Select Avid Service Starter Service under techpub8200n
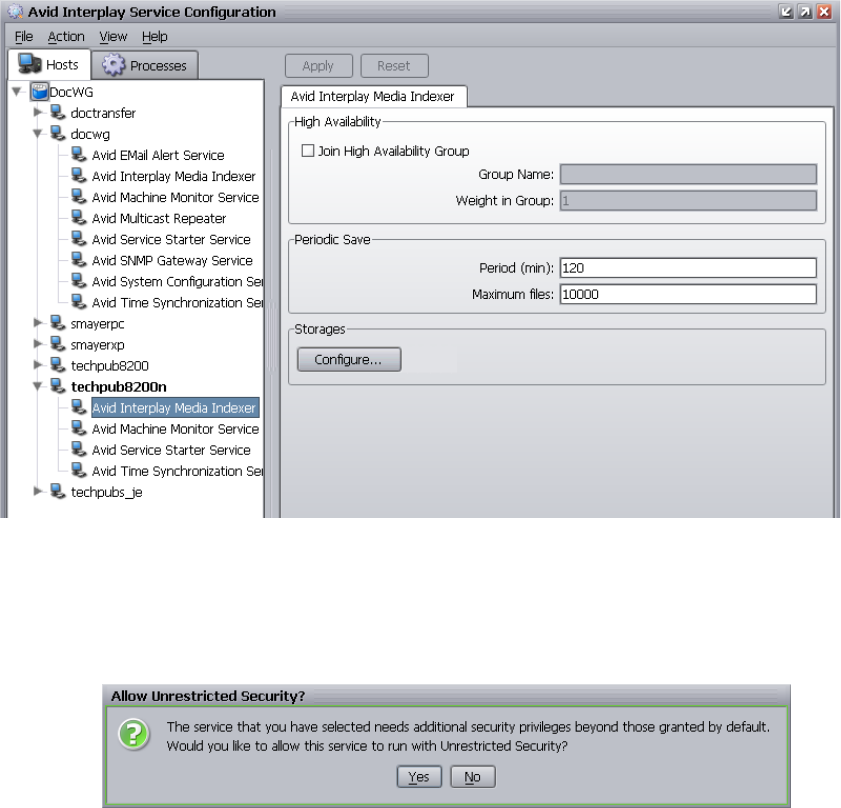 click(x=171, y=450)
